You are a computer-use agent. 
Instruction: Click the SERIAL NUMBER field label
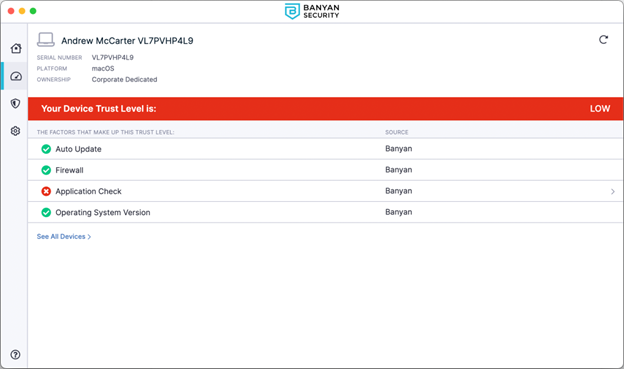click(59, 57)
